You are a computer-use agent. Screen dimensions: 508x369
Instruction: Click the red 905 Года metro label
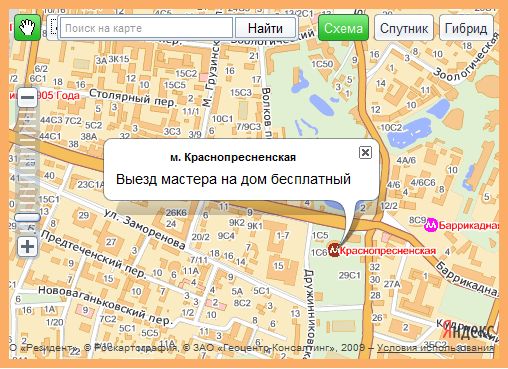tap(57, 96)
